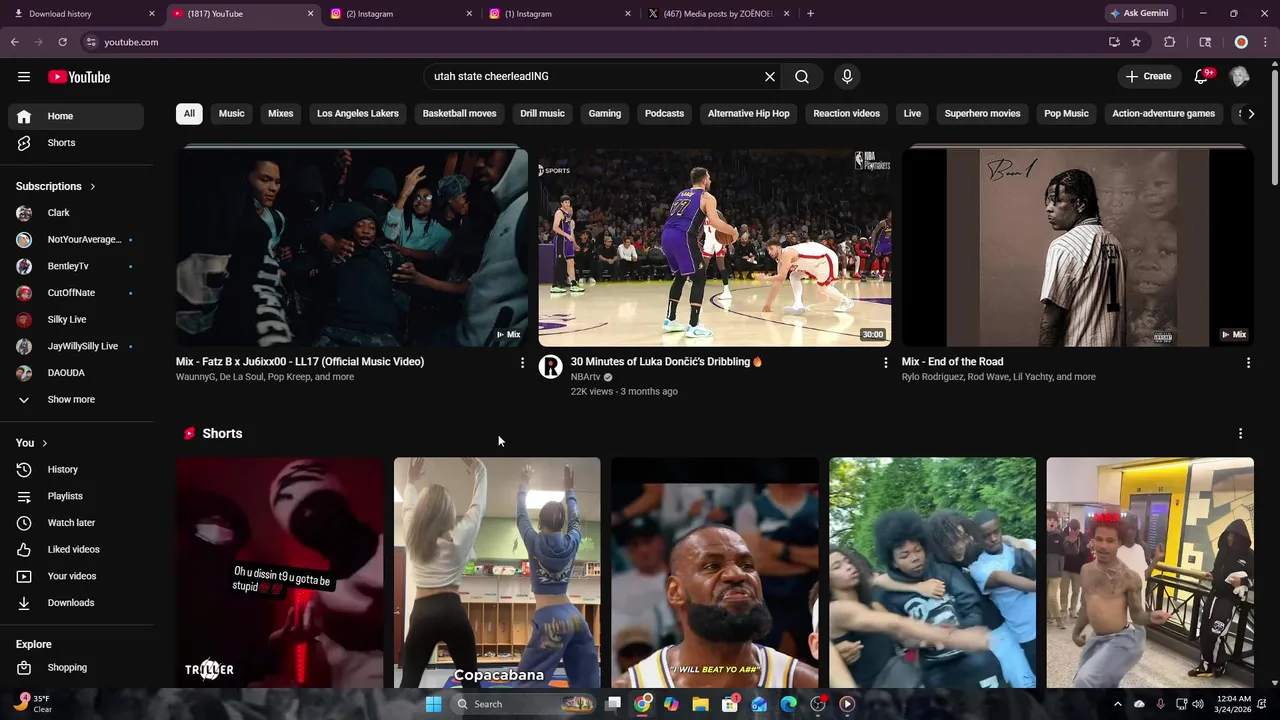Open the notifications bell
The image size is (1280, 720).
click(x=1202, y=76)
